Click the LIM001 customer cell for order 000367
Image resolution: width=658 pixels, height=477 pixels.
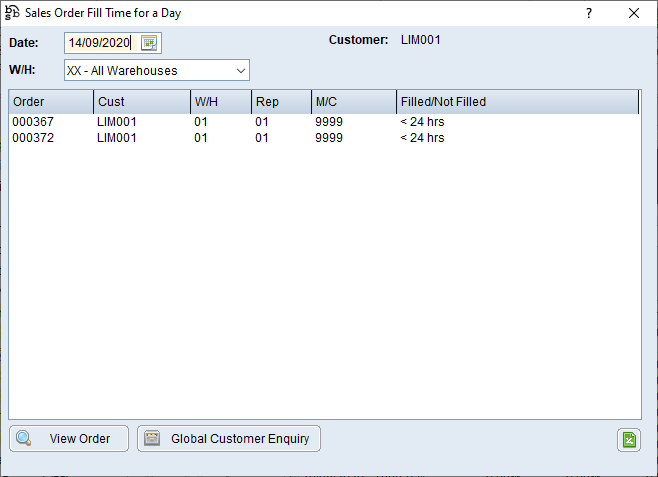coord(116,122)
